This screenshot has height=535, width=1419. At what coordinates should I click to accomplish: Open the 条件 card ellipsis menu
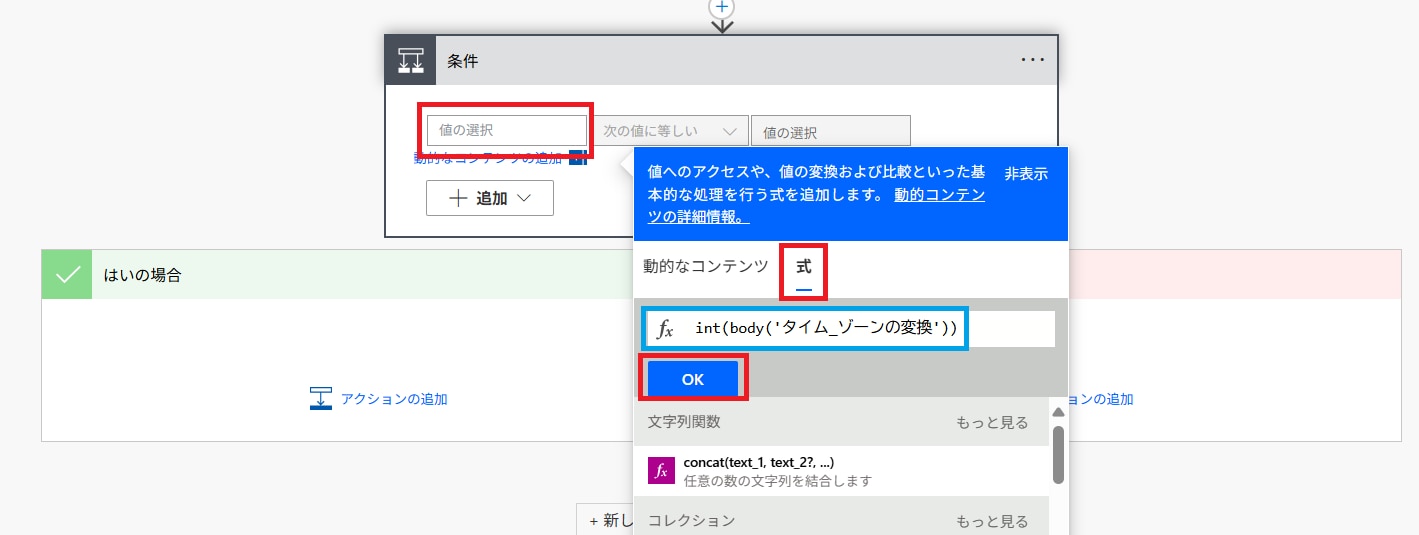[1032, 60]
